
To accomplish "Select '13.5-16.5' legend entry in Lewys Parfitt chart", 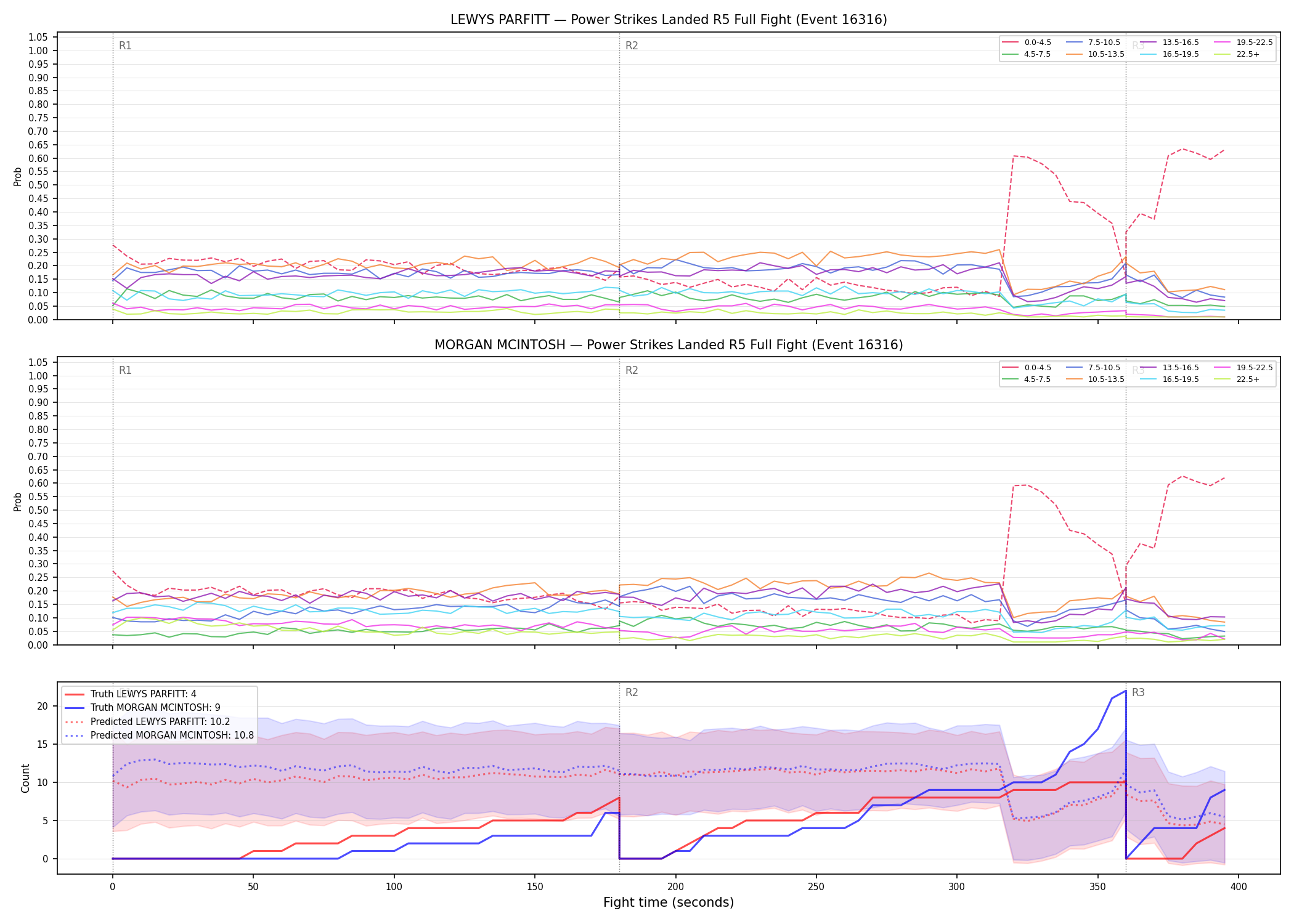I will 1170,43.
